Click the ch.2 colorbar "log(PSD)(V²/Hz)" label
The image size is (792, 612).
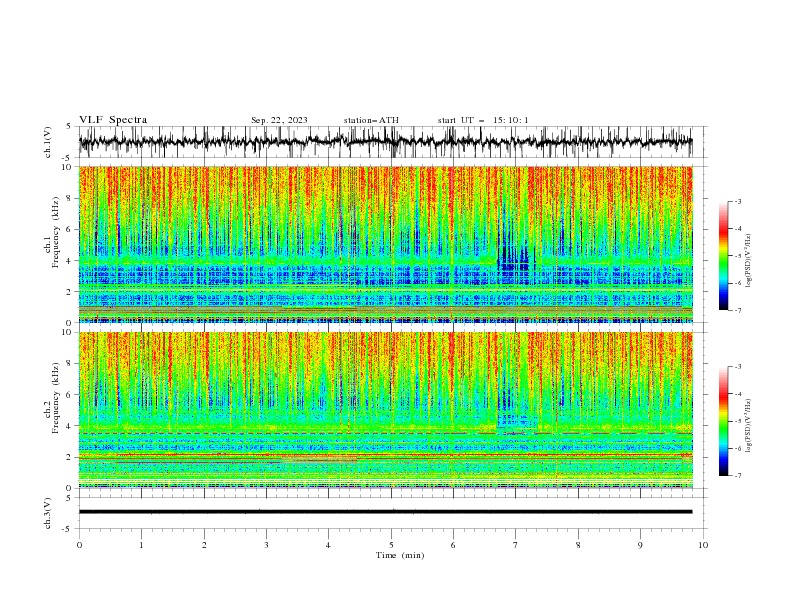pyautogui.click(x=750, y=425)
